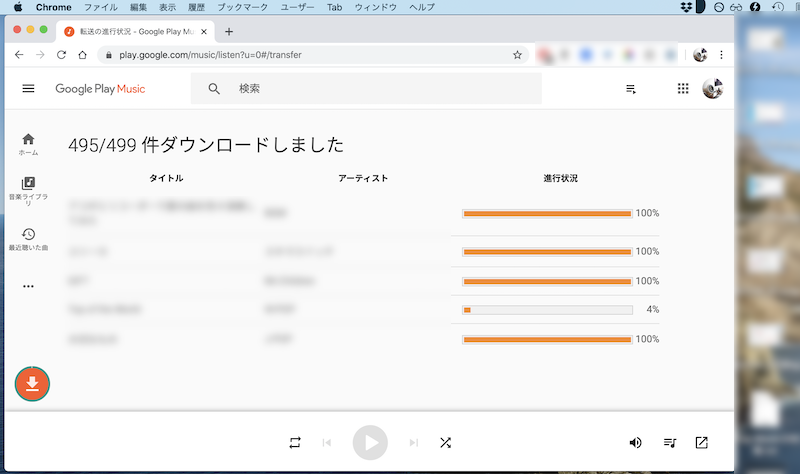Image resolution: width=800 pixels, height=474 pixels.
Task: Toggle repeat mode in player
Action: click(x=295, y=442)
